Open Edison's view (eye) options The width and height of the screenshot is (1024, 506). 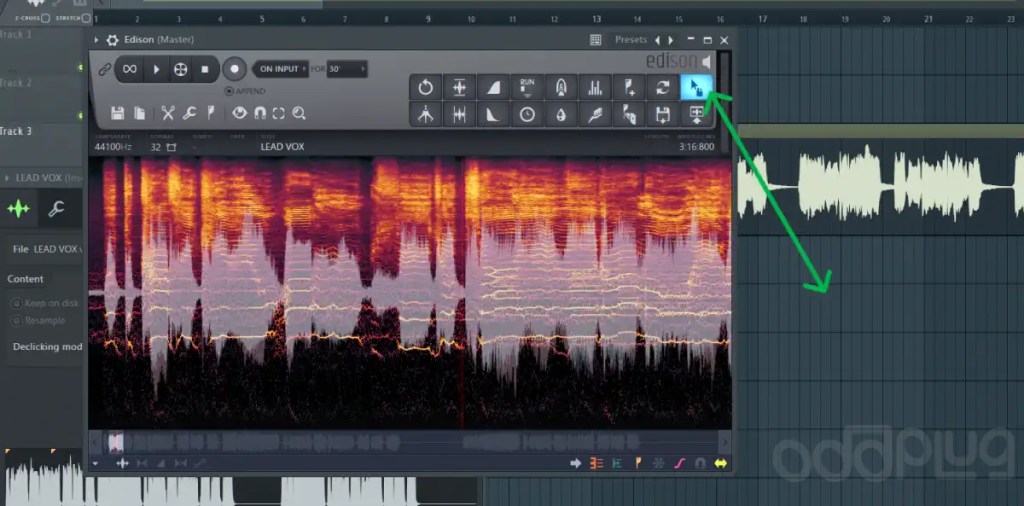[240, 114]
